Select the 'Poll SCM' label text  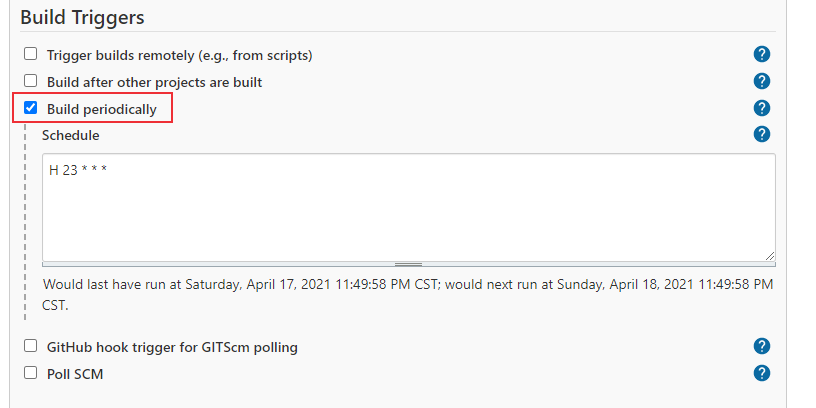click(x=75, y=374)
